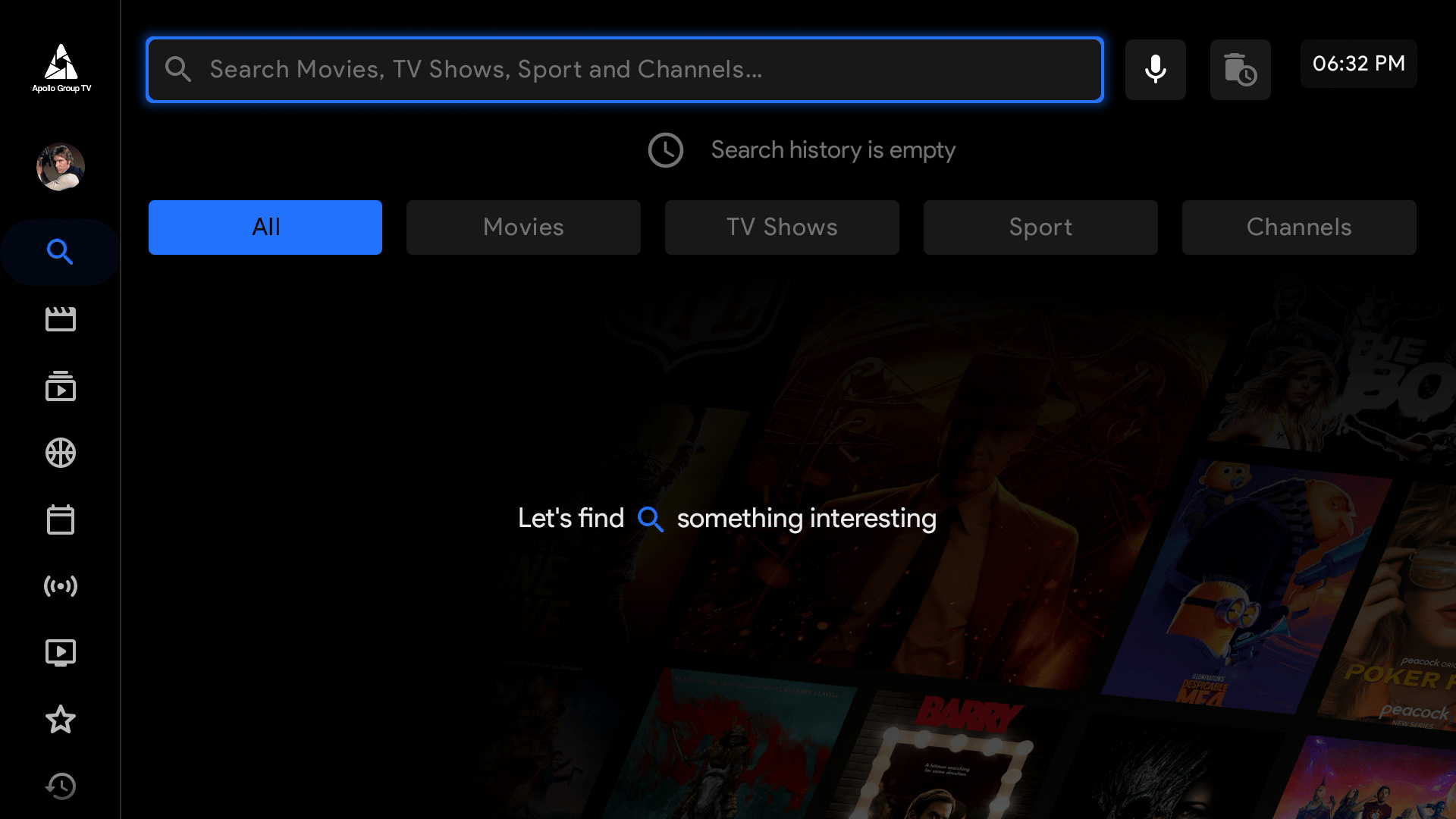Select the All filter tab
The image size is (1456, 819).
point(265,227)
